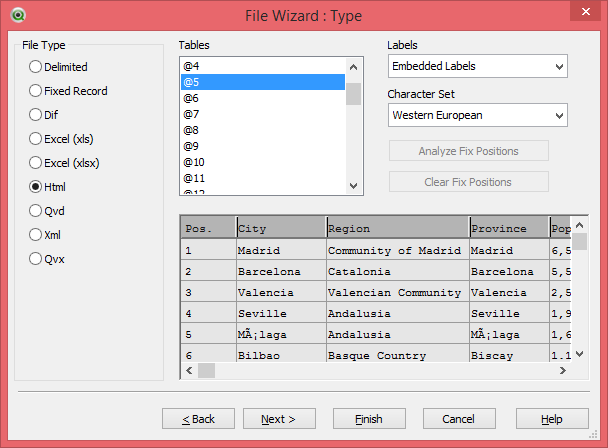
Task: Click the Finish button
Action: coord(369,419)
